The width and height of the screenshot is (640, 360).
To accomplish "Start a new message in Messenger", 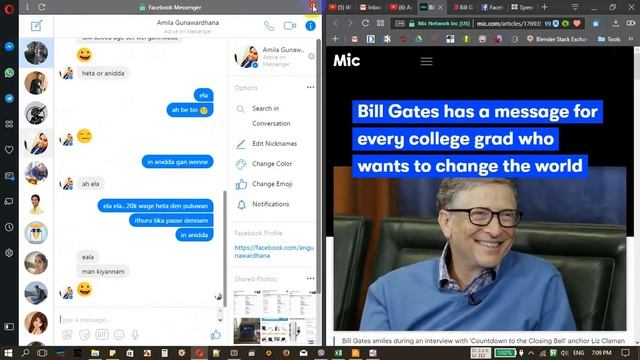I will [36, 26].
